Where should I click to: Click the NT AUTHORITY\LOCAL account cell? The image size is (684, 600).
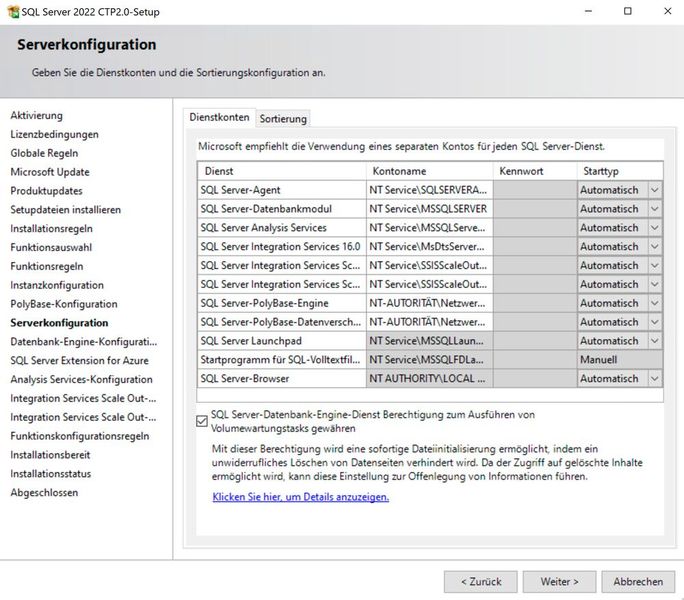[x=430, y=379]
